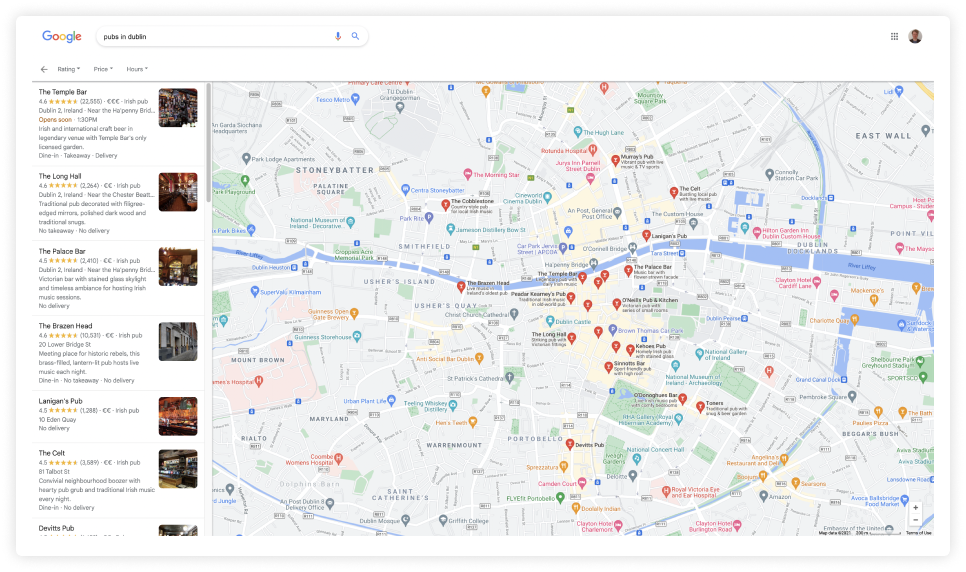The height and width of the screenshot is (572, 966).
Task: Open map Terms of Use link
Action: tap(919, 533)
